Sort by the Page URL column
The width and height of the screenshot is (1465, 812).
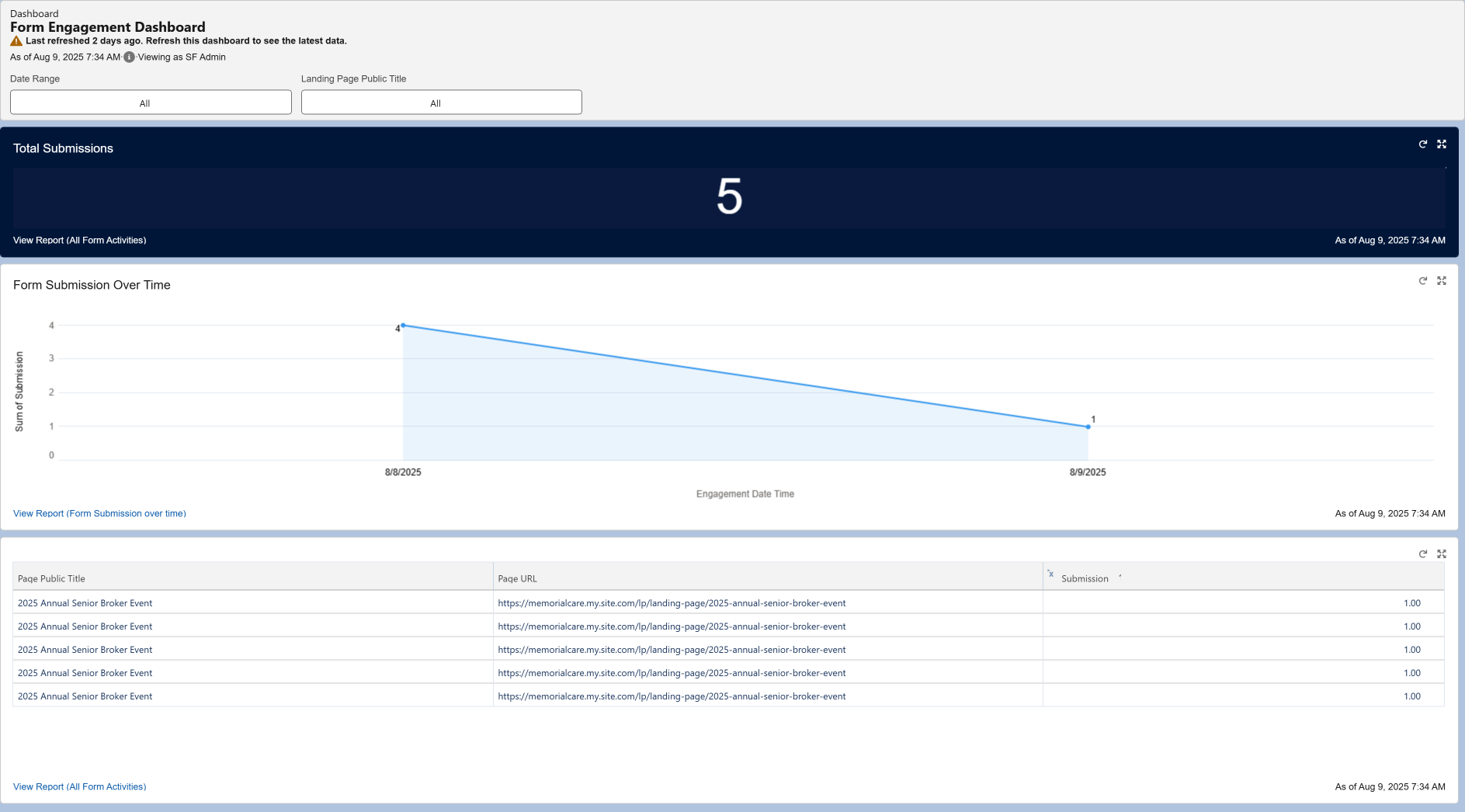[x=518, y=578]
